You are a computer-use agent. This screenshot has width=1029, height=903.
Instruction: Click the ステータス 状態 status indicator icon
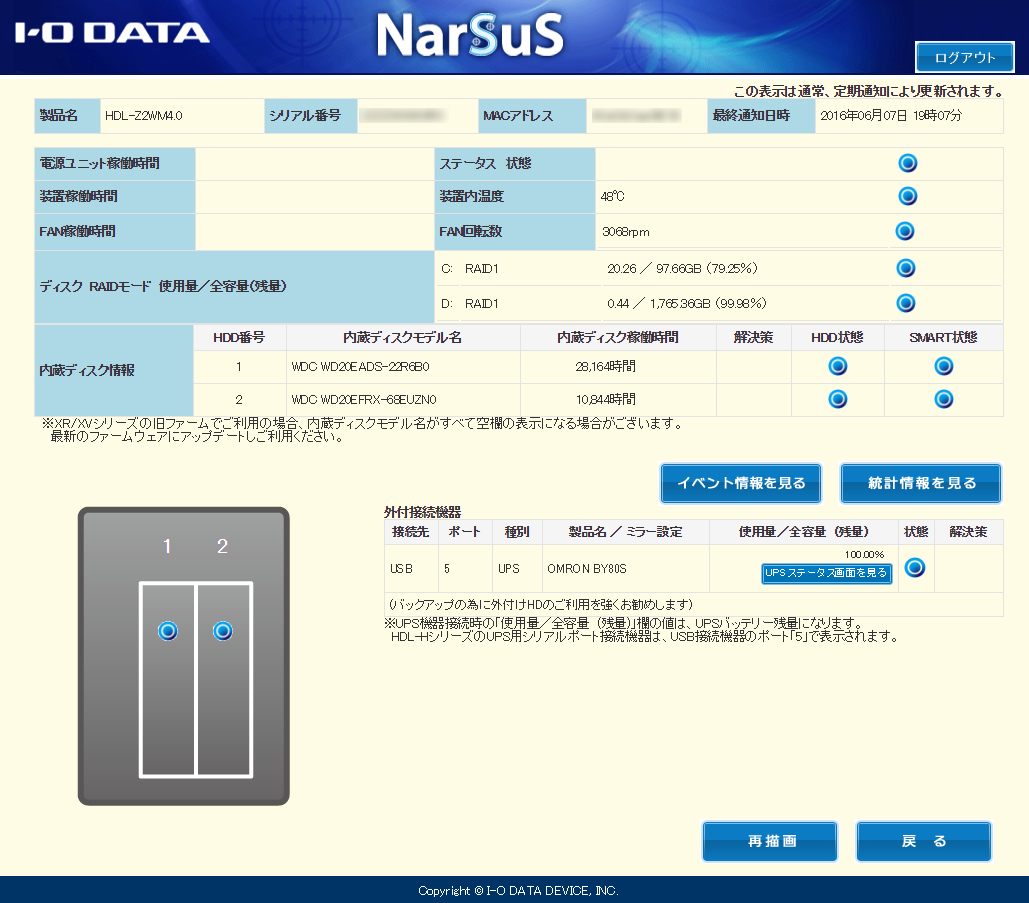tap(908, 163)
